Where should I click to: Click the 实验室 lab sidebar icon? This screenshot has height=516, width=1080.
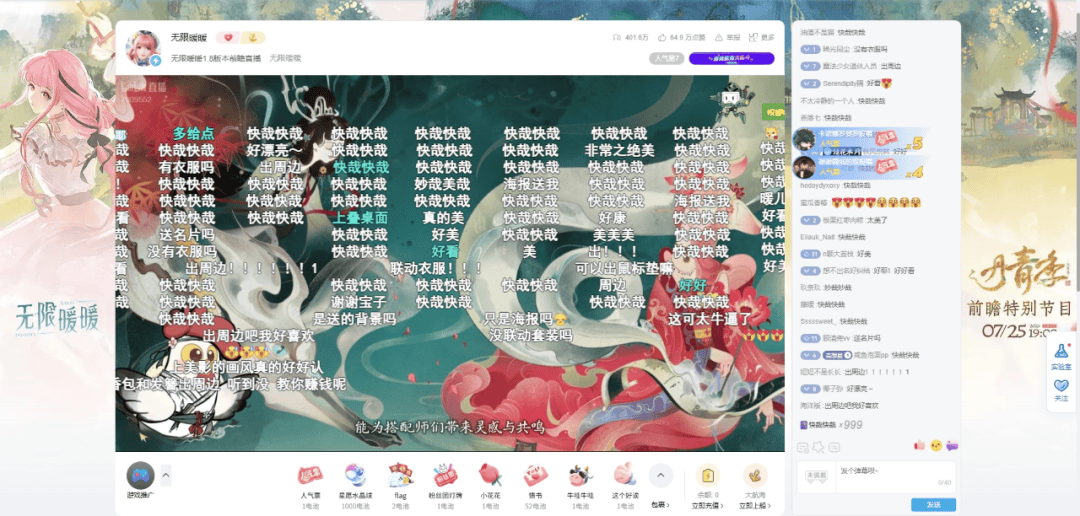1061,357
